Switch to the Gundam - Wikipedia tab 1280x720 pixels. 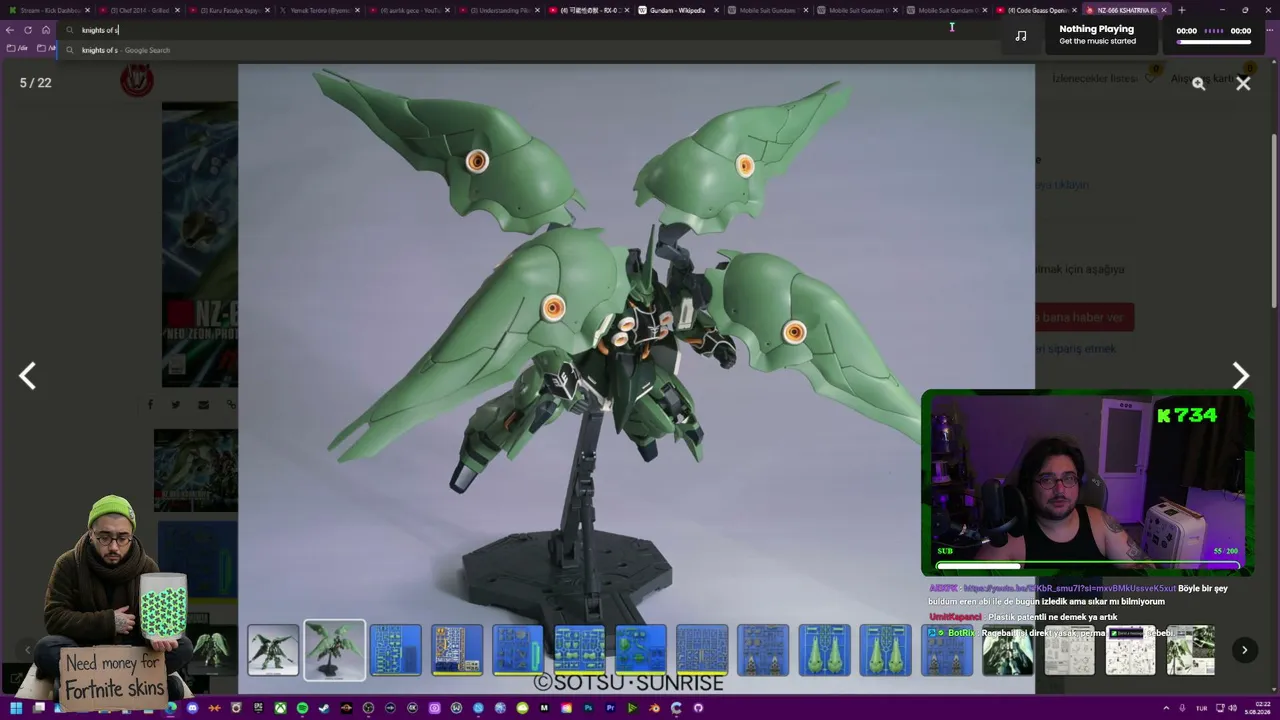[677, 10]
